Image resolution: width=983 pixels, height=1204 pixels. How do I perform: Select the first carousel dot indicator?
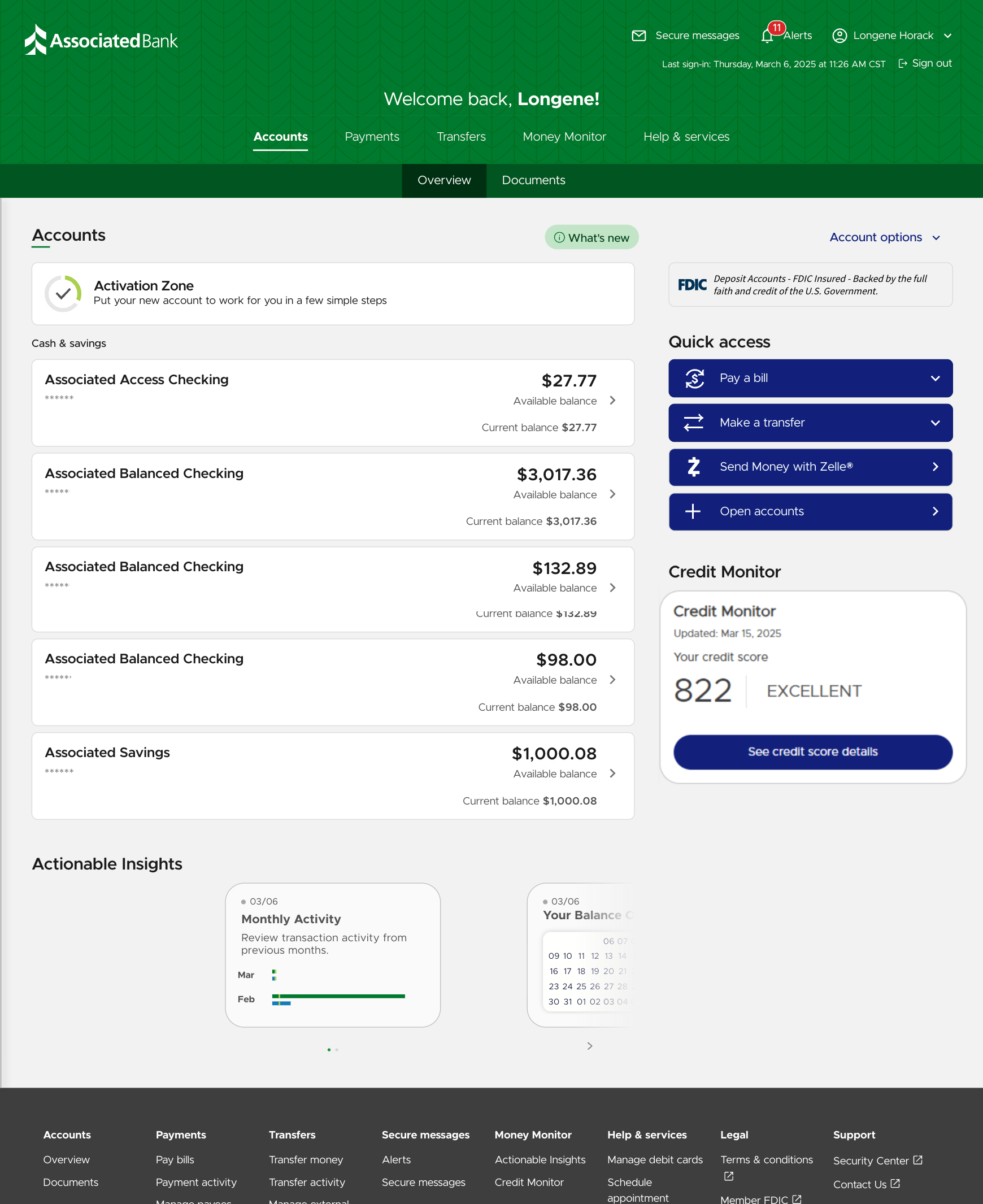pos(328,1049)
